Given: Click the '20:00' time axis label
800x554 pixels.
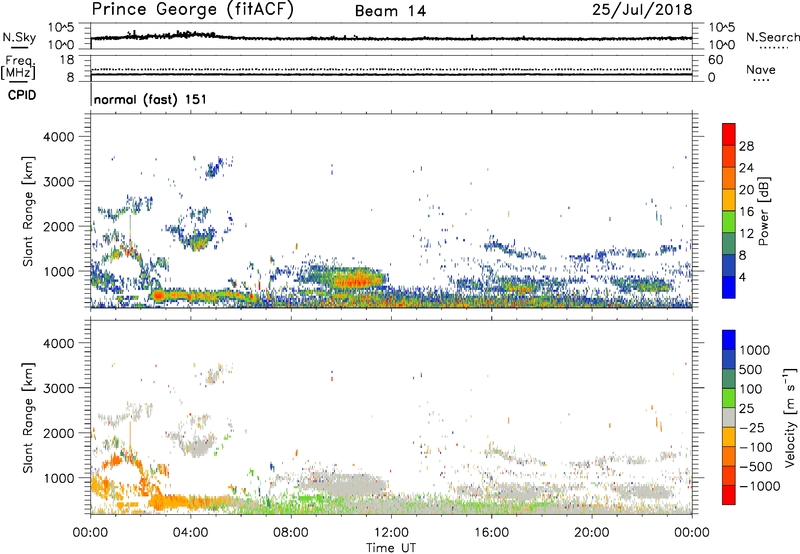Looking at the screenshot, I should pos(592,533).
